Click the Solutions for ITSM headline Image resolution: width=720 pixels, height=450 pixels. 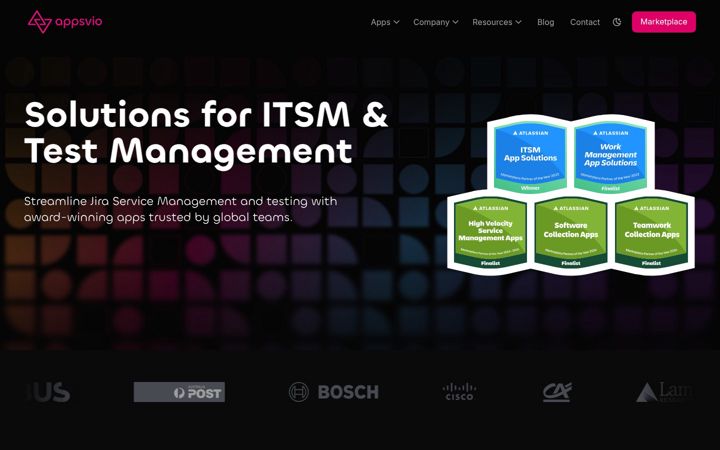pos(207,133)
